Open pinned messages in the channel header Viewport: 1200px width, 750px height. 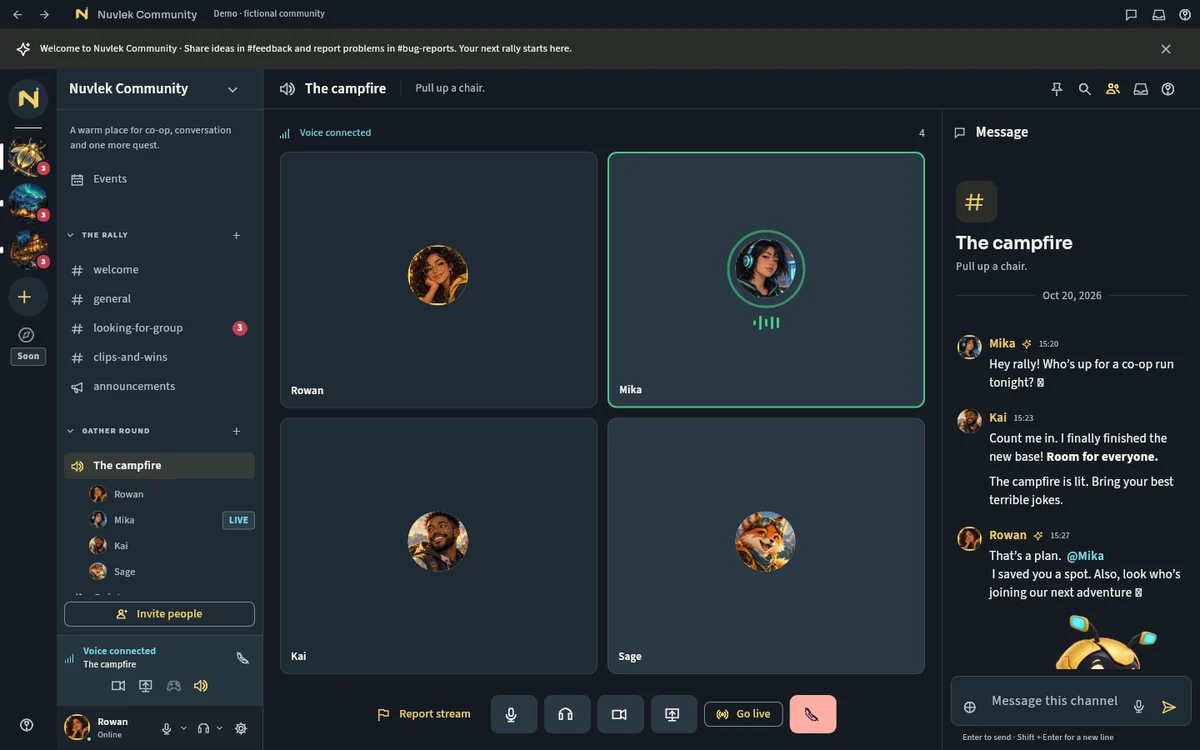1057,89
